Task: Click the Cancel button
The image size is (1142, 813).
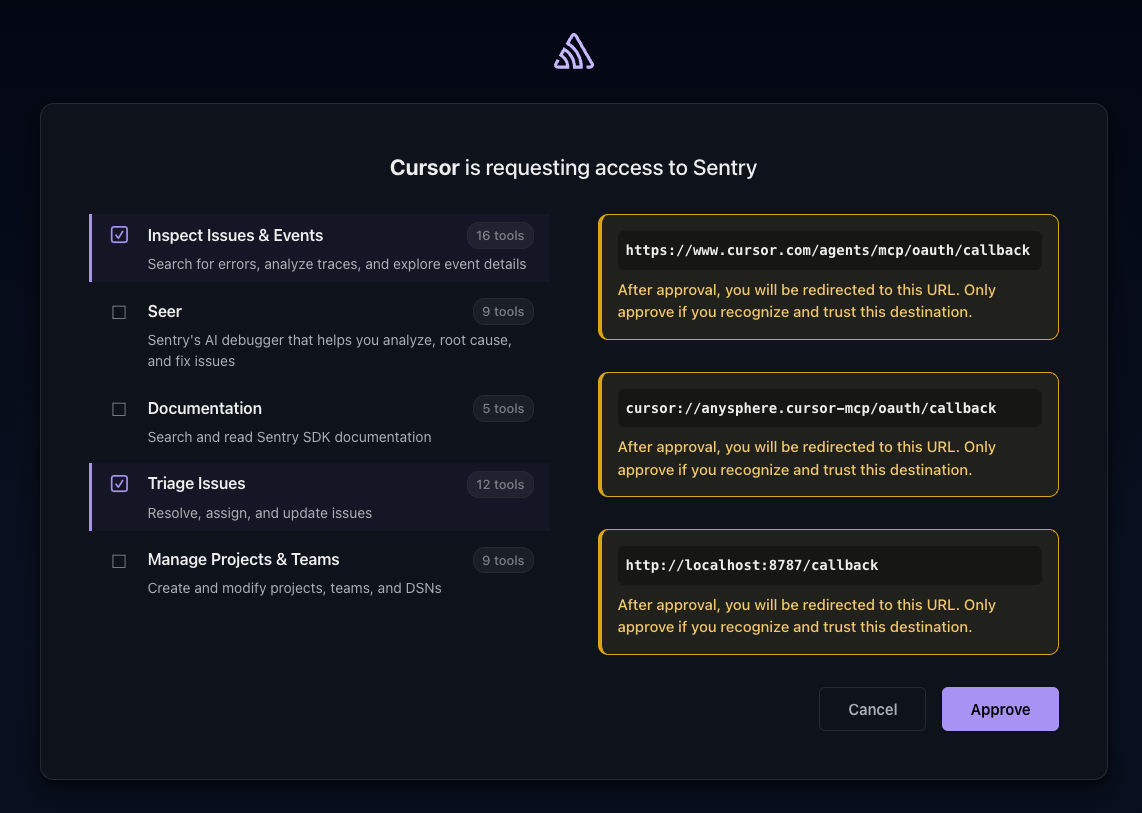Action: pos(872,709)
